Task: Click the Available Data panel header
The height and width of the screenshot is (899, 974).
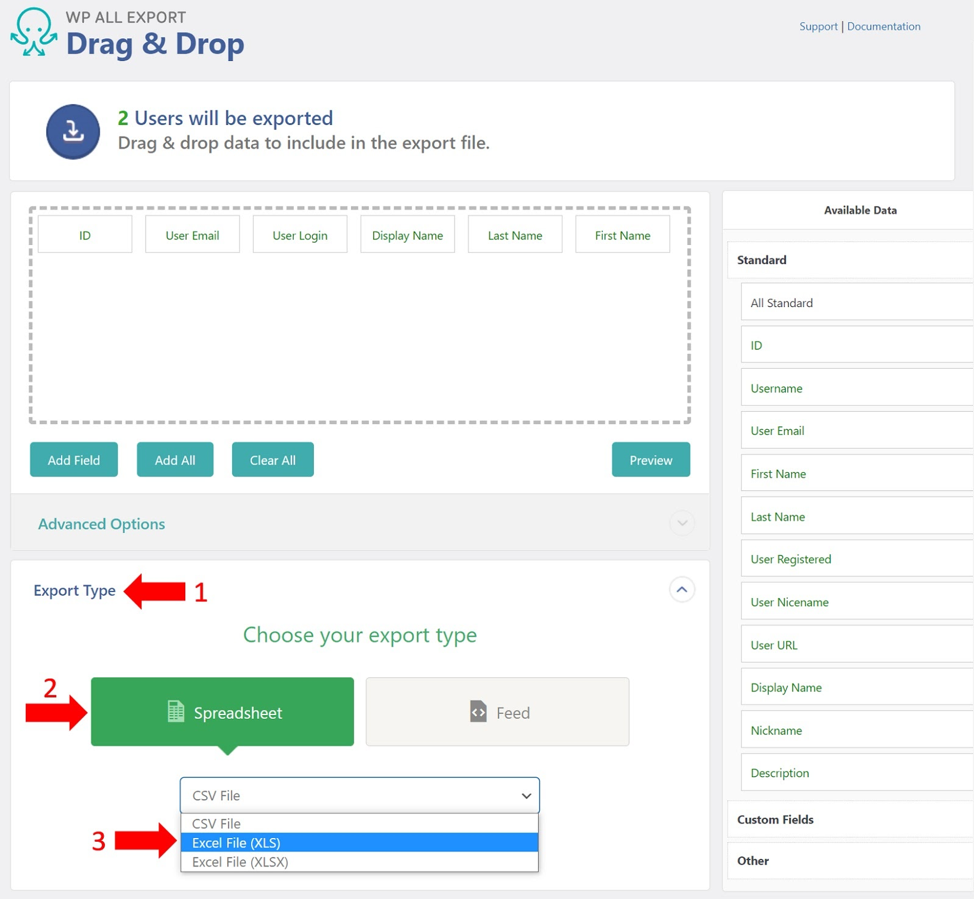Action: [860, 210]
